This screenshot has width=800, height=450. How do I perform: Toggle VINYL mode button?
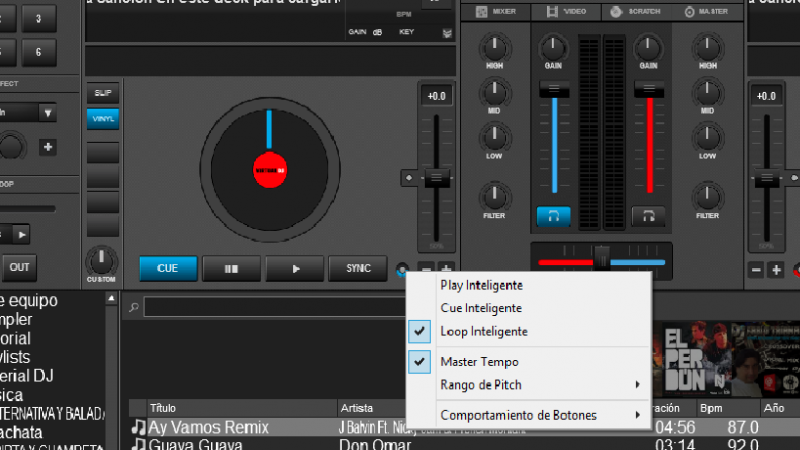[103, 119]
